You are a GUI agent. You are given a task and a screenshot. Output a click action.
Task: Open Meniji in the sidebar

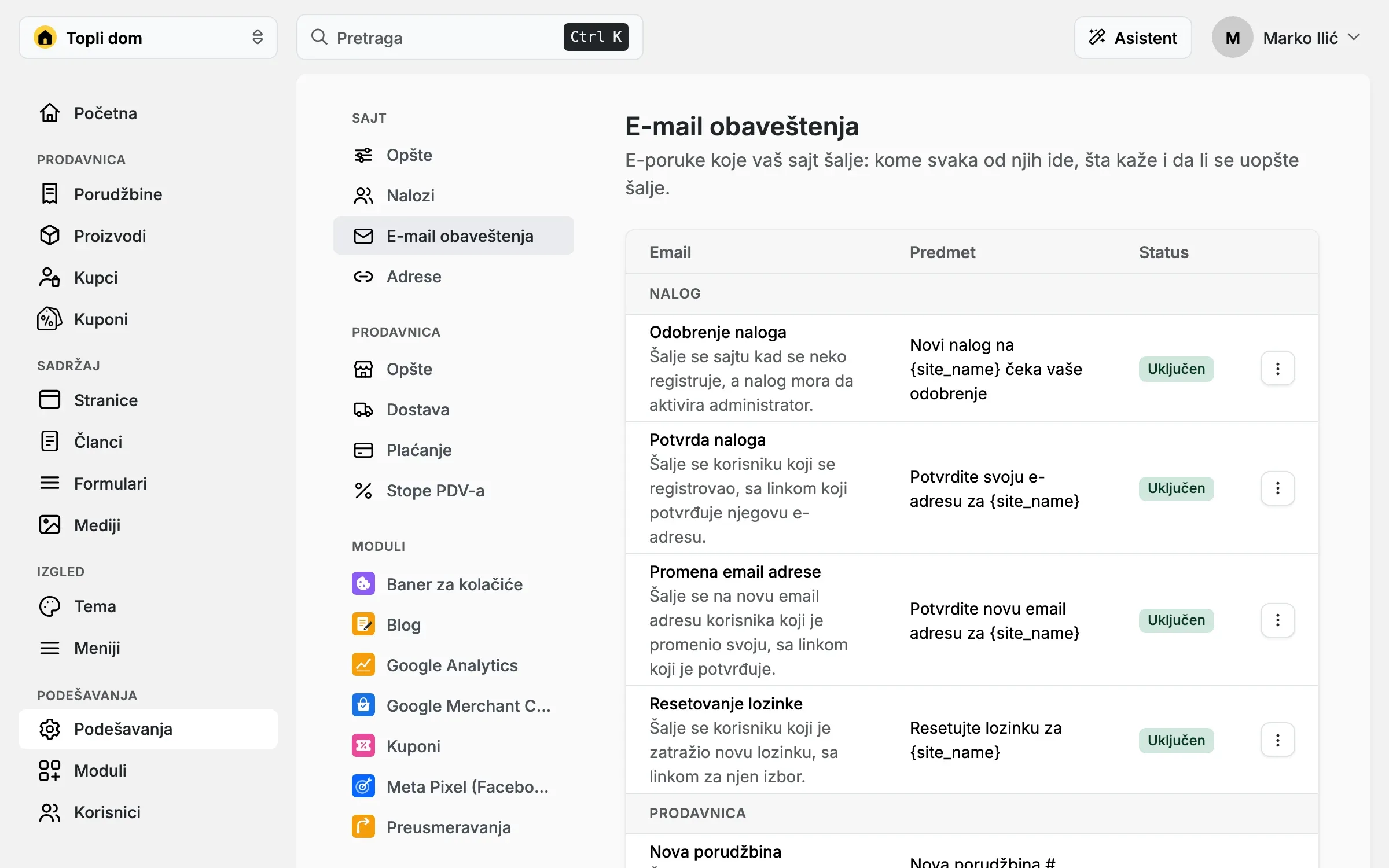[x=148, y=648]
